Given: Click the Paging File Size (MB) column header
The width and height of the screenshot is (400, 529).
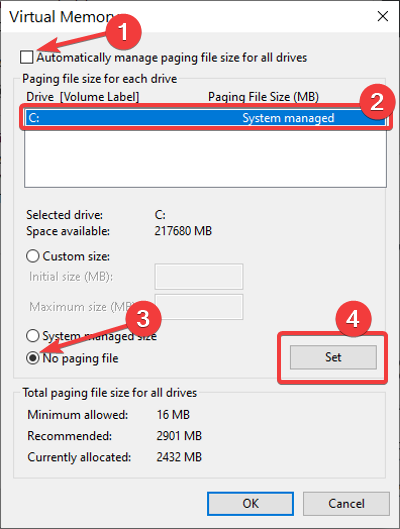Looking at the screenshot, I should tap(263, 97).
